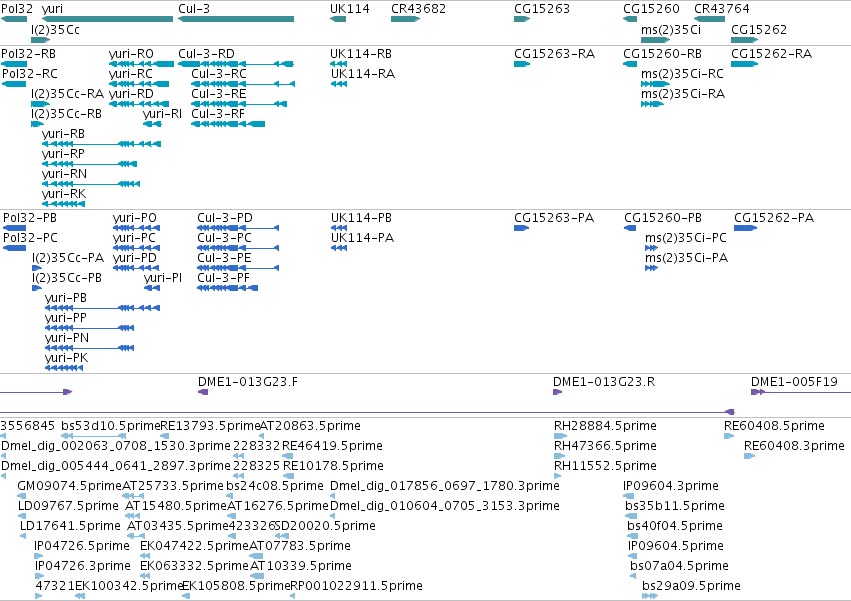The width and height of the screenshot is (851, 601).
Task: Click the CG15262-RA transcript label
Action: (772, 54)
